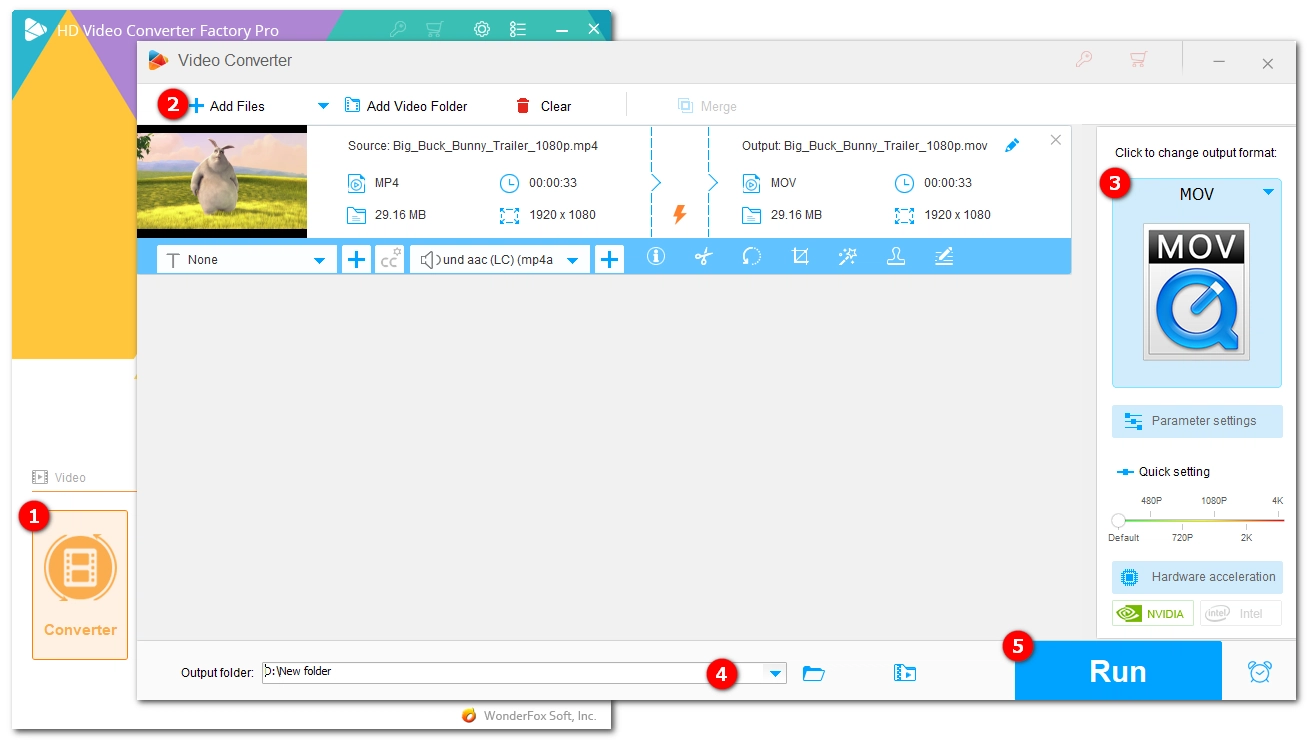Open the Trim scissors tool
This screenshot has height=740, width=1310.
pyautogui.click(x=704, y=257)
